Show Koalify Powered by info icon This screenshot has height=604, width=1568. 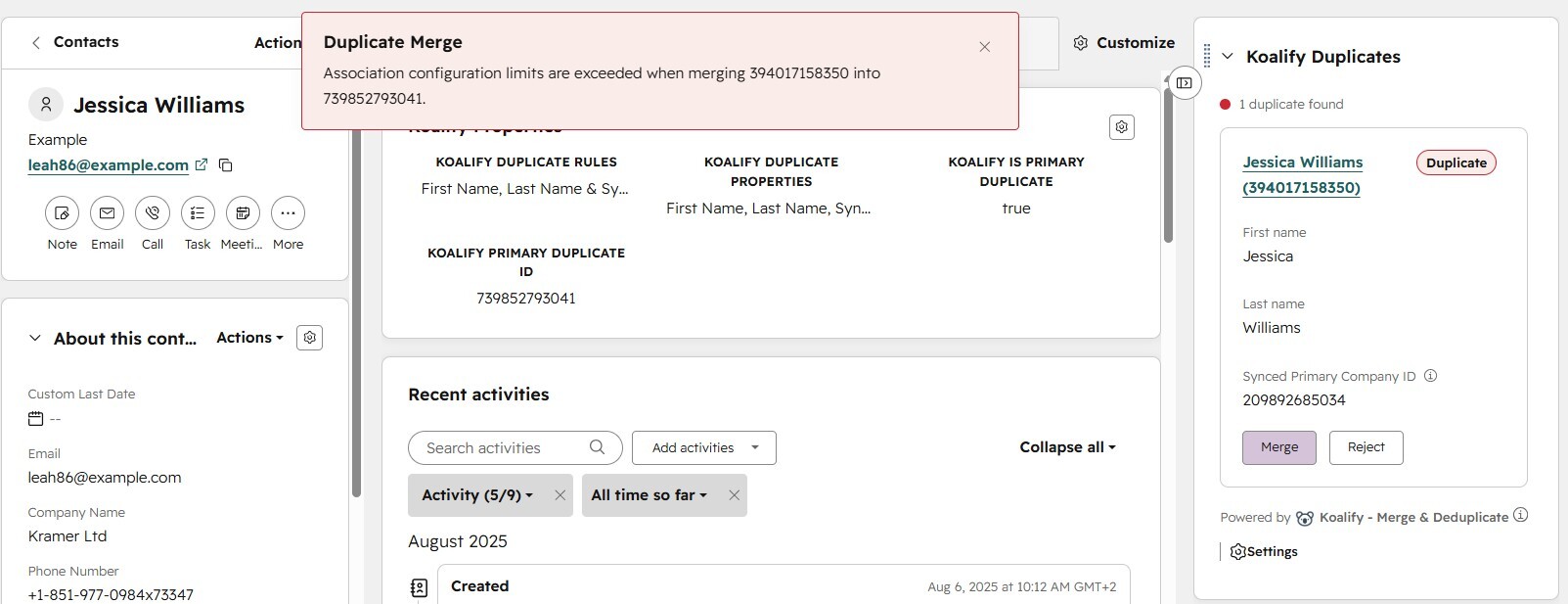click(1520, 515)
